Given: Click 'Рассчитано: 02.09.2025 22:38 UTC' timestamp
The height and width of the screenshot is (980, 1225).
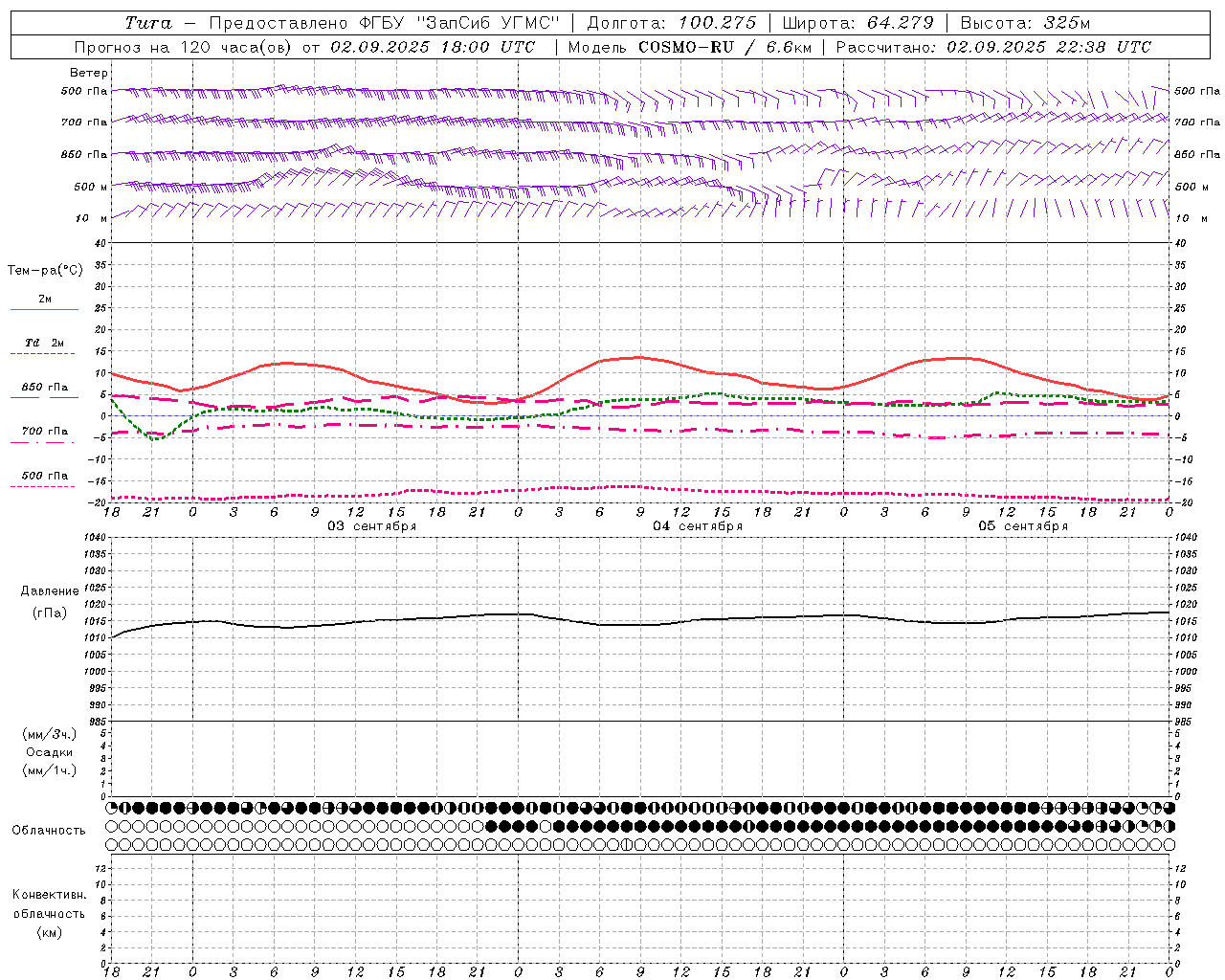Looking at the screenshot, I should pyautogui.click(x=993, y=47).
